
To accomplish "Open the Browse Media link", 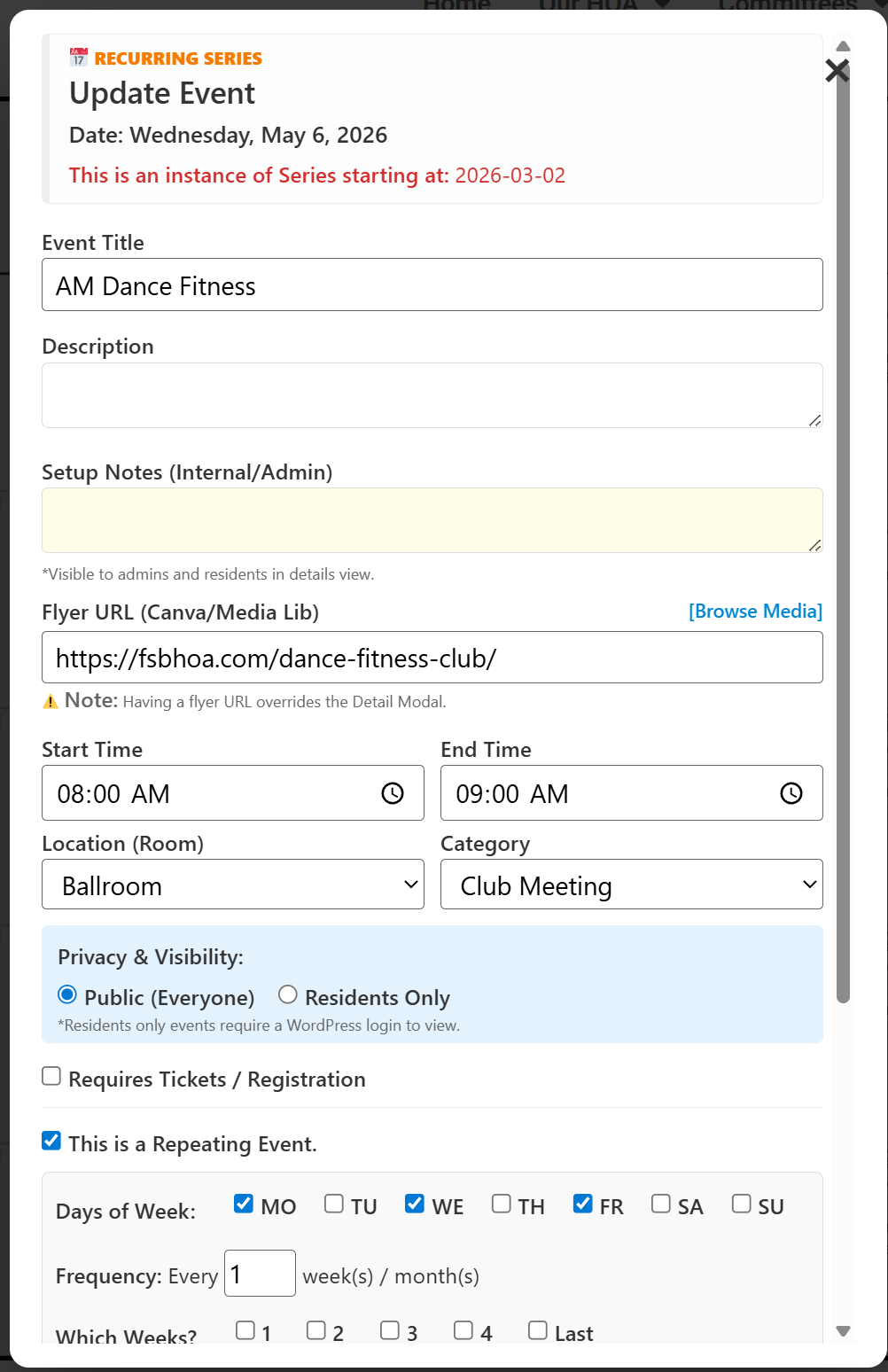I will click(x=756, y=612).
